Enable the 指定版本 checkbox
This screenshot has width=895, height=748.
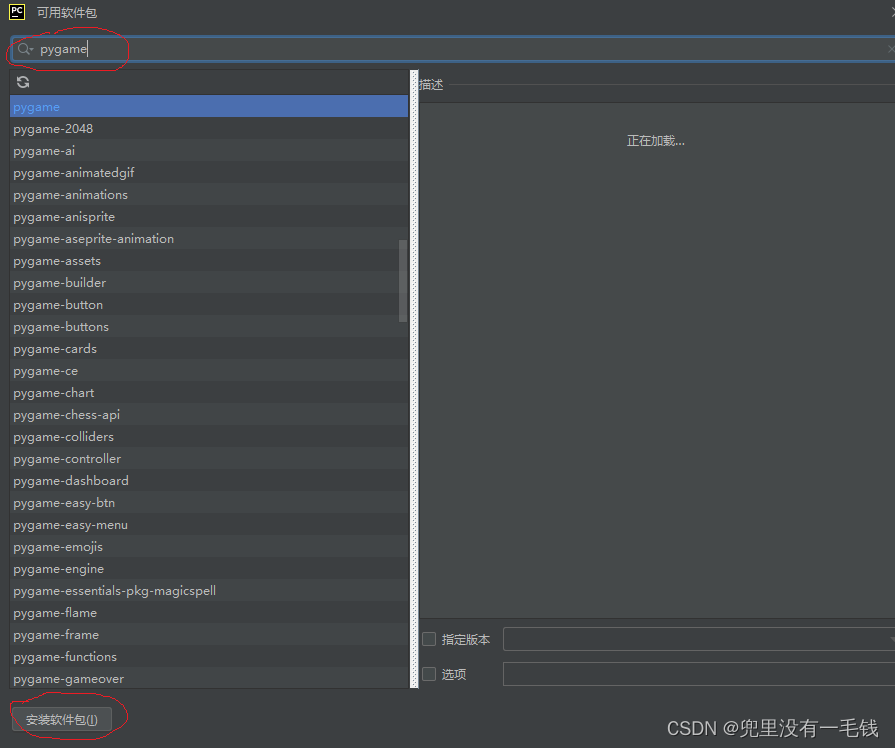[429, 639]
